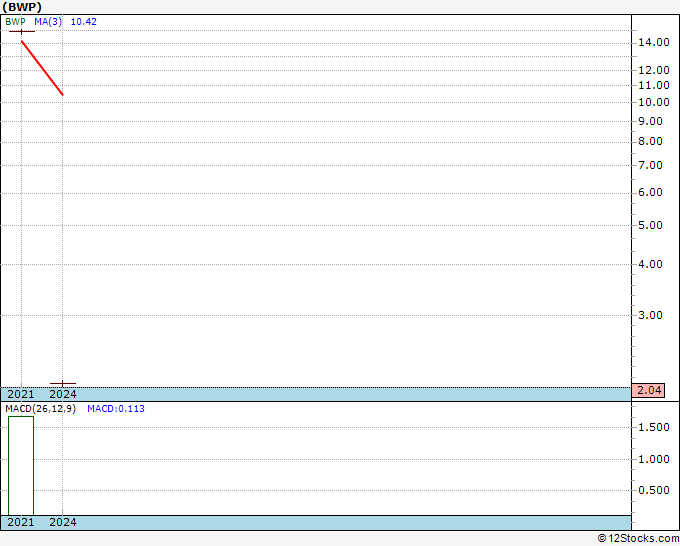Click the 7.00 price axis label
The height and width of the screenshot is (546, 680).
click(650, 165)
